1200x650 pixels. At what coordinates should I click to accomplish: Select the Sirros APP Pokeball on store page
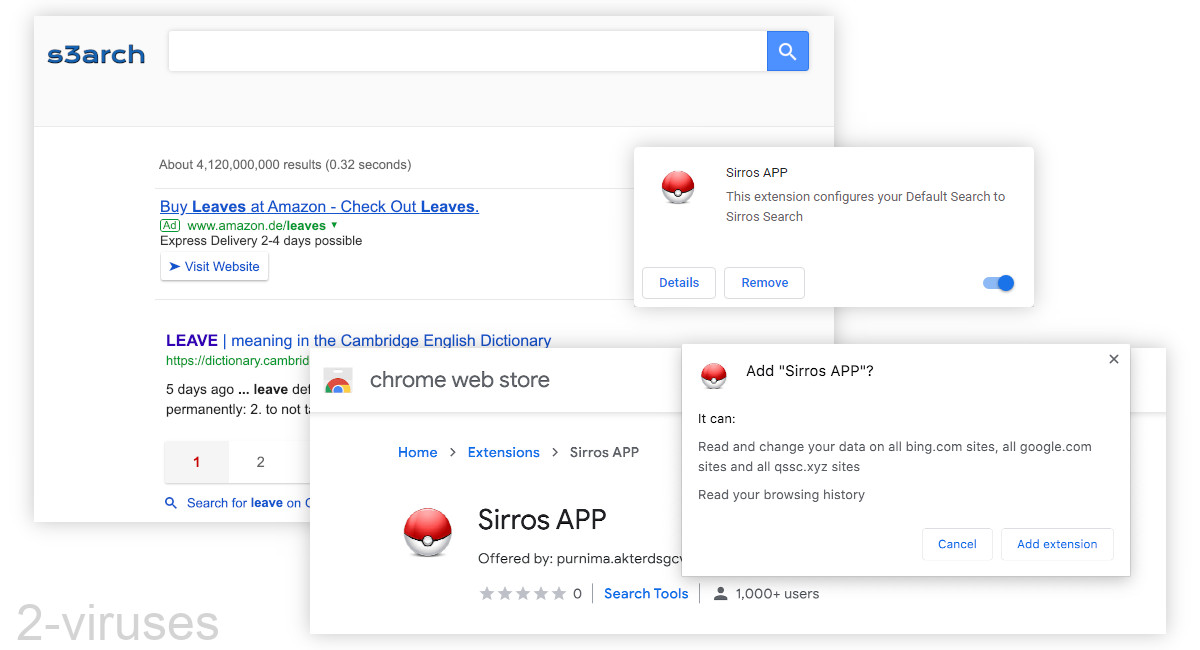[428, 532]
